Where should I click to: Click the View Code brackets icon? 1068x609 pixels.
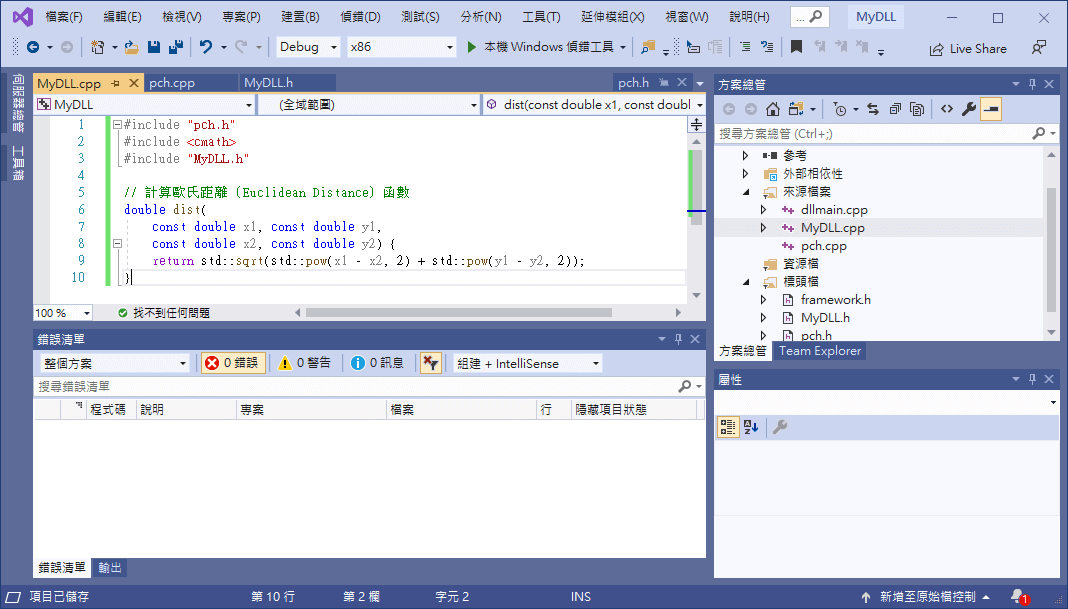point(947,109)
